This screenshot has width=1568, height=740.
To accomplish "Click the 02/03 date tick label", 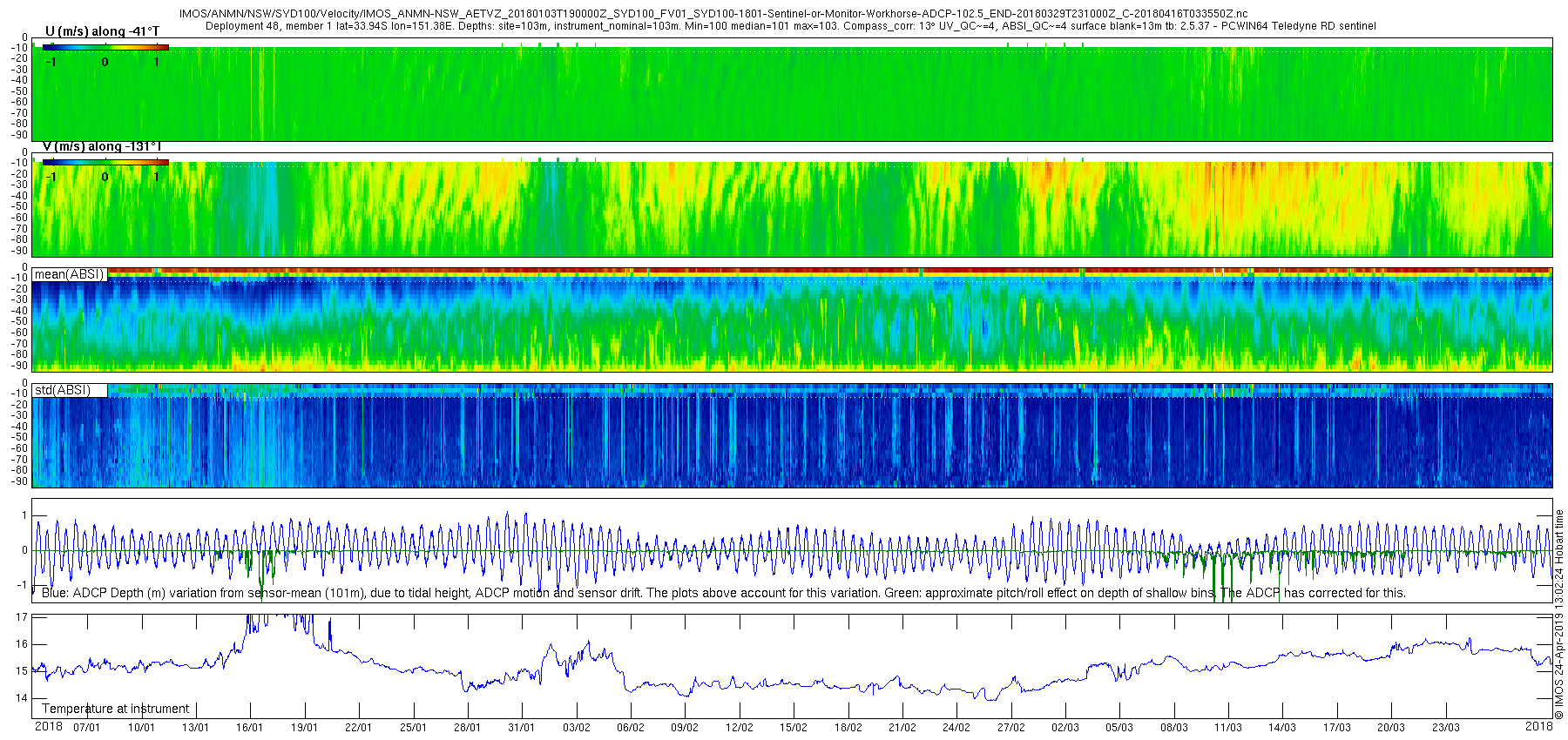I will point(1064,728).
